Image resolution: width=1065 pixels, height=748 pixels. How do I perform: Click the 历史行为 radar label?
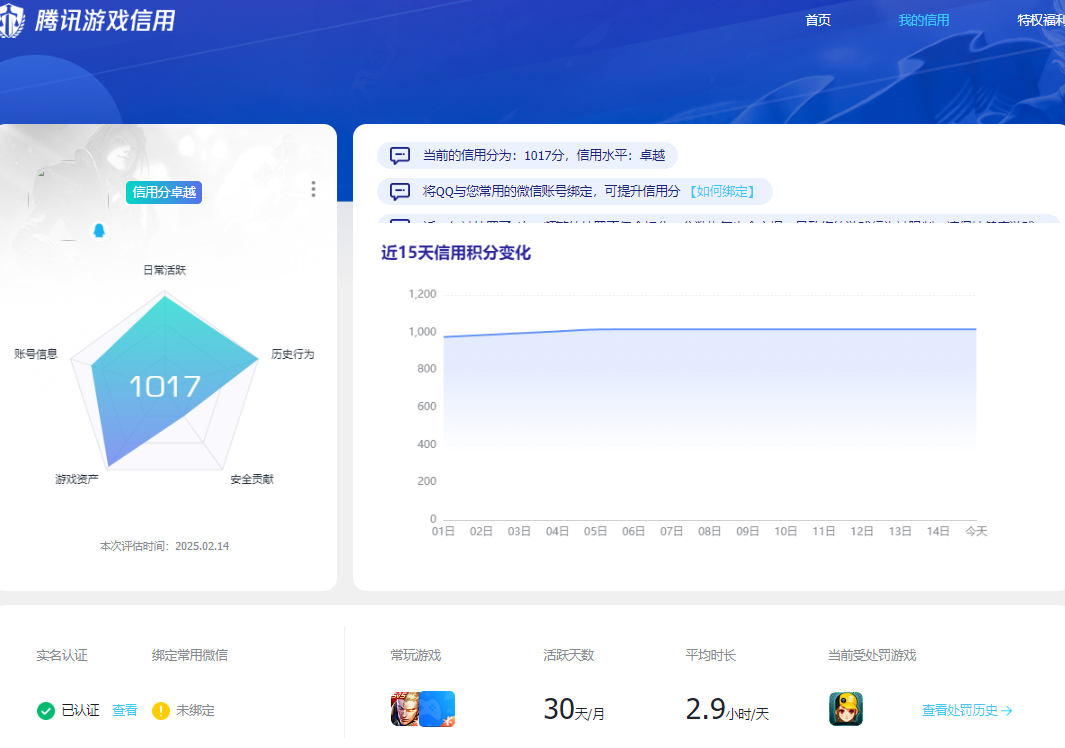(x=293, y=354)
